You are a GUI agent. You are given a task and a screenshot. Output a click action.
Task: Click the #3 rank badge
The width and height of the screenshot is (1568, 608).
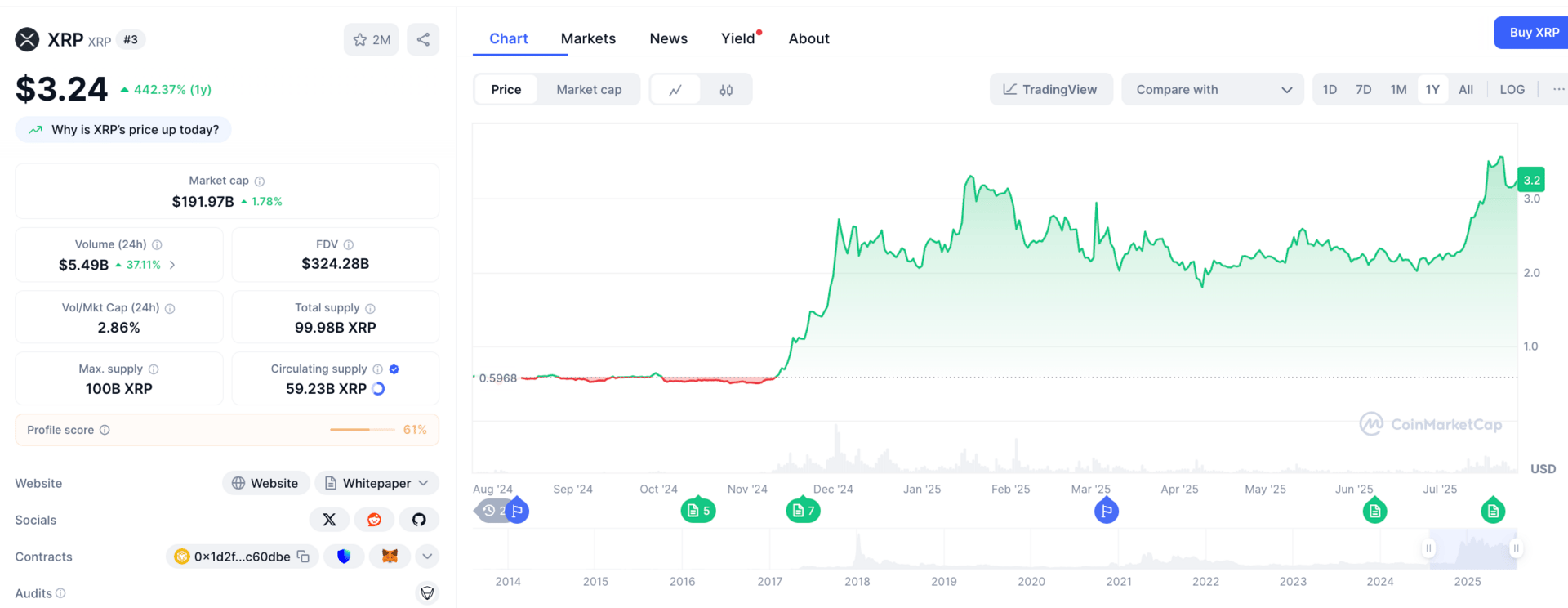click(x=131, y=39)
